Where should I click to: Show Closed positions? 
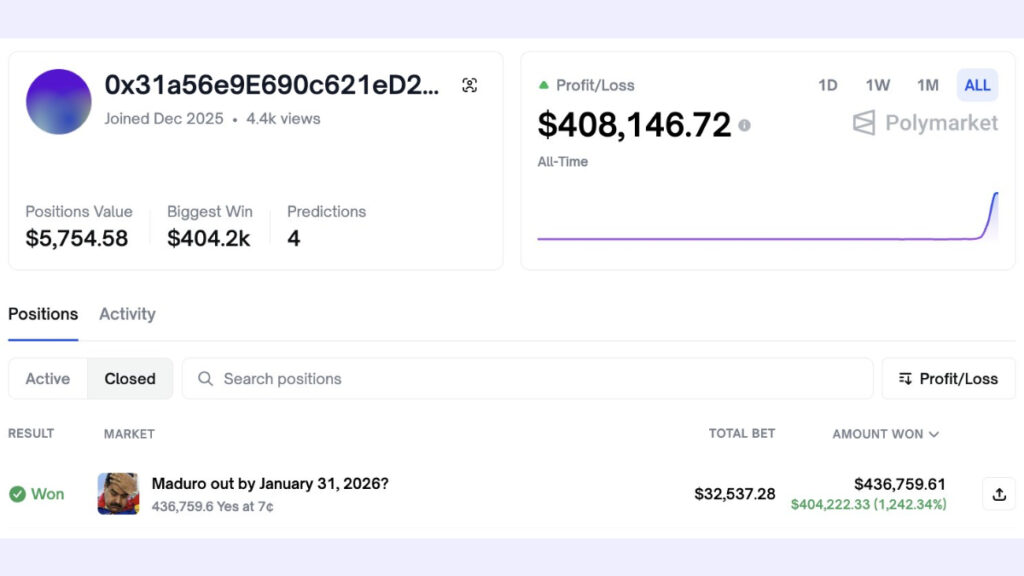coord(130,379)
